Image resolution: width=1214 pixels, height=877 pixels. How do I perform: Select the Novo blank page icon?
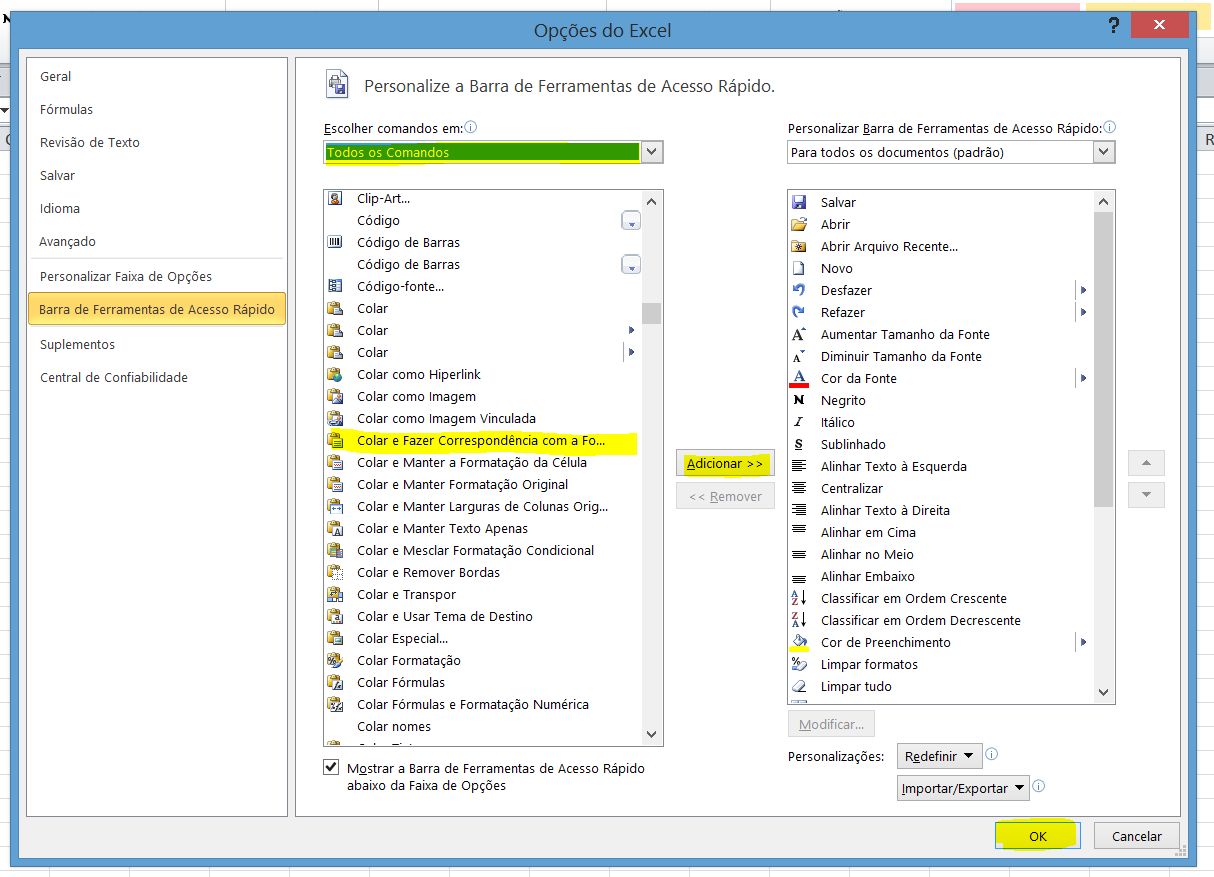click(x=799, y=268)
